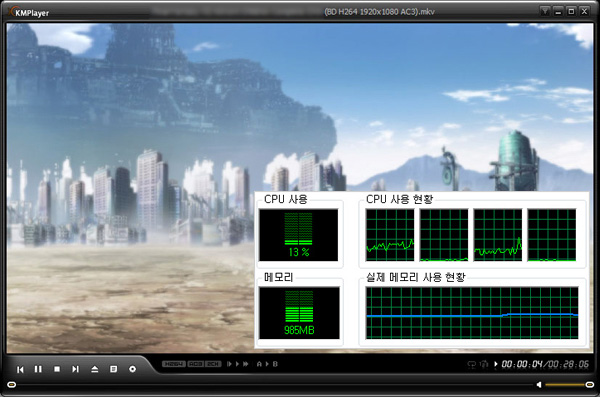Open the title bar dropdown arrow menu
This screenshot has height=397, width=600.
545,11
